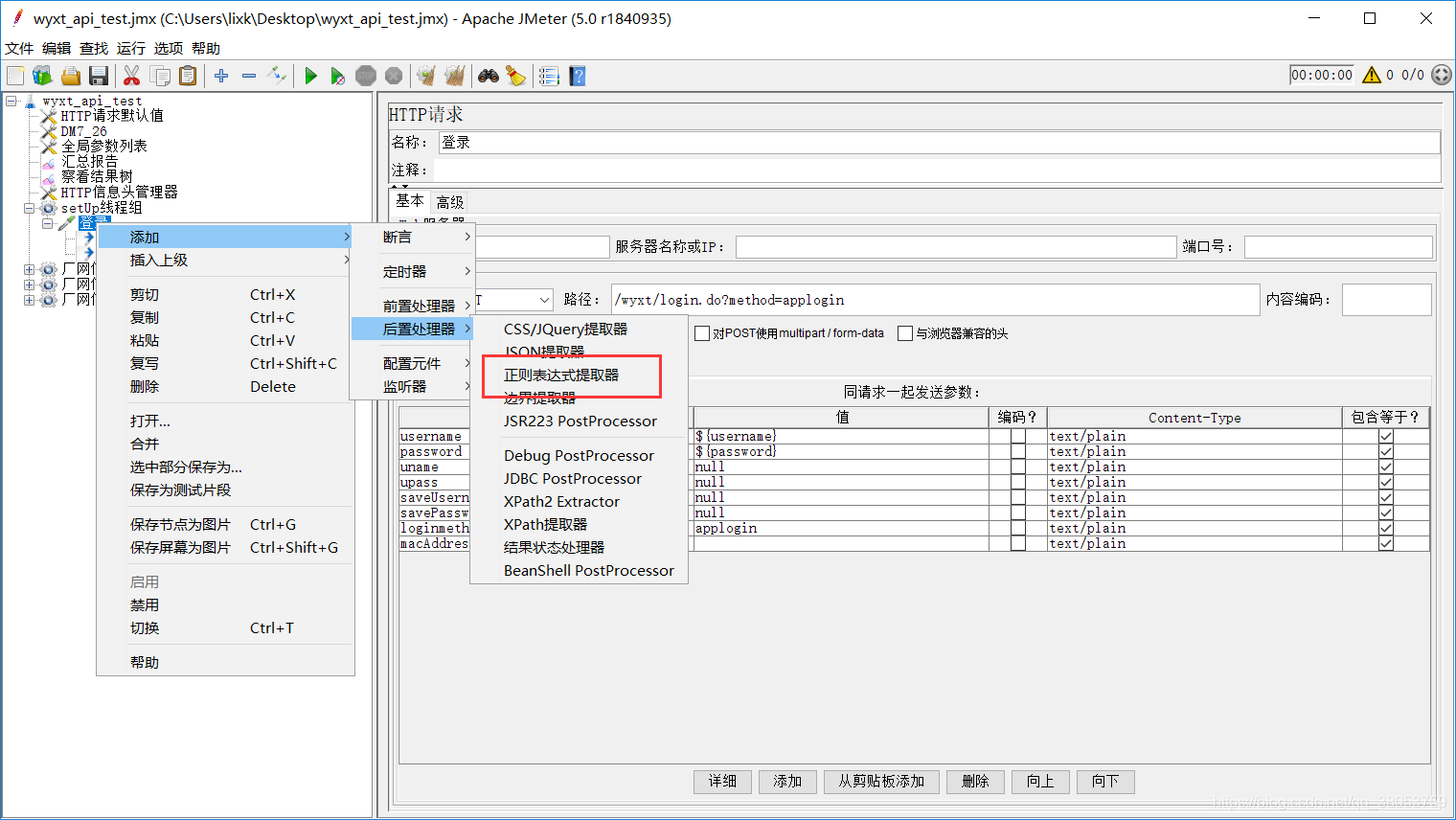Expand the 断言 submenu
The image size is (1456, 820).
(414, 237)
